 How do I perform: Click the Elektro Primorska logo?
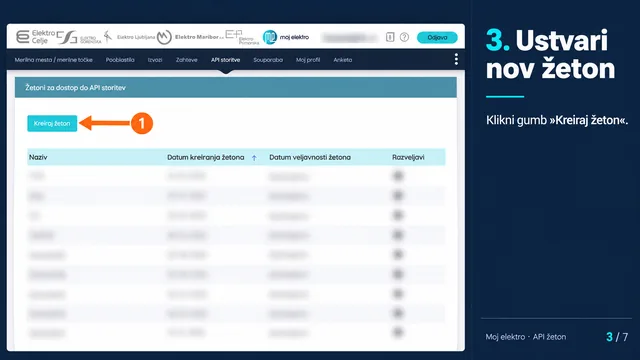coord(242,37)
